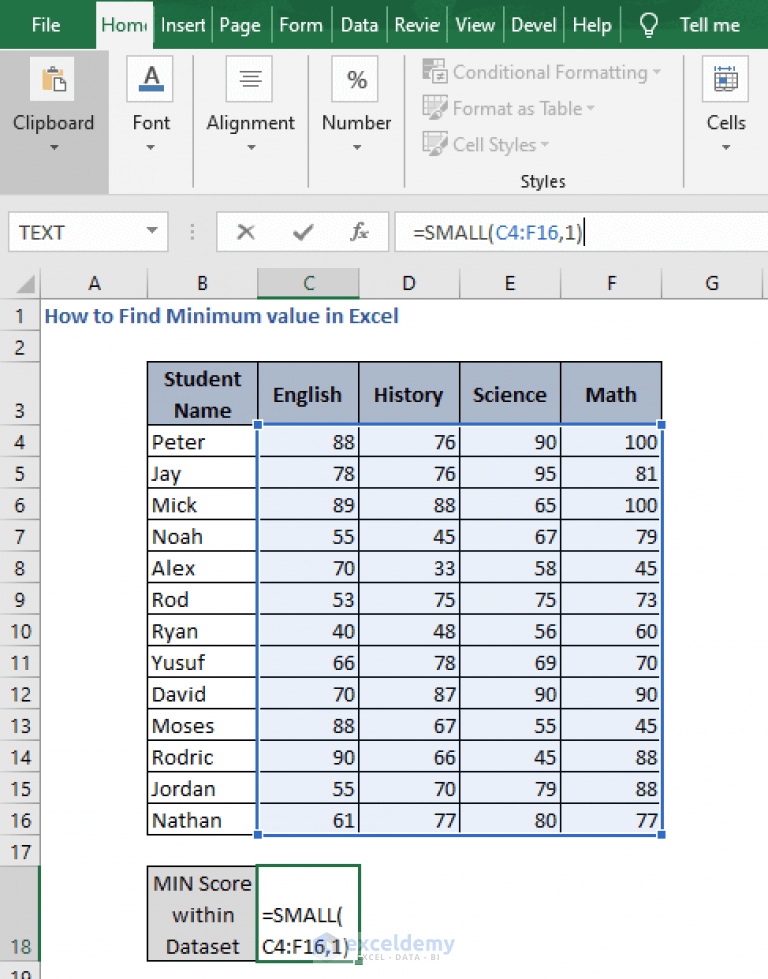Select Rod's English score 53

(308, 599)
